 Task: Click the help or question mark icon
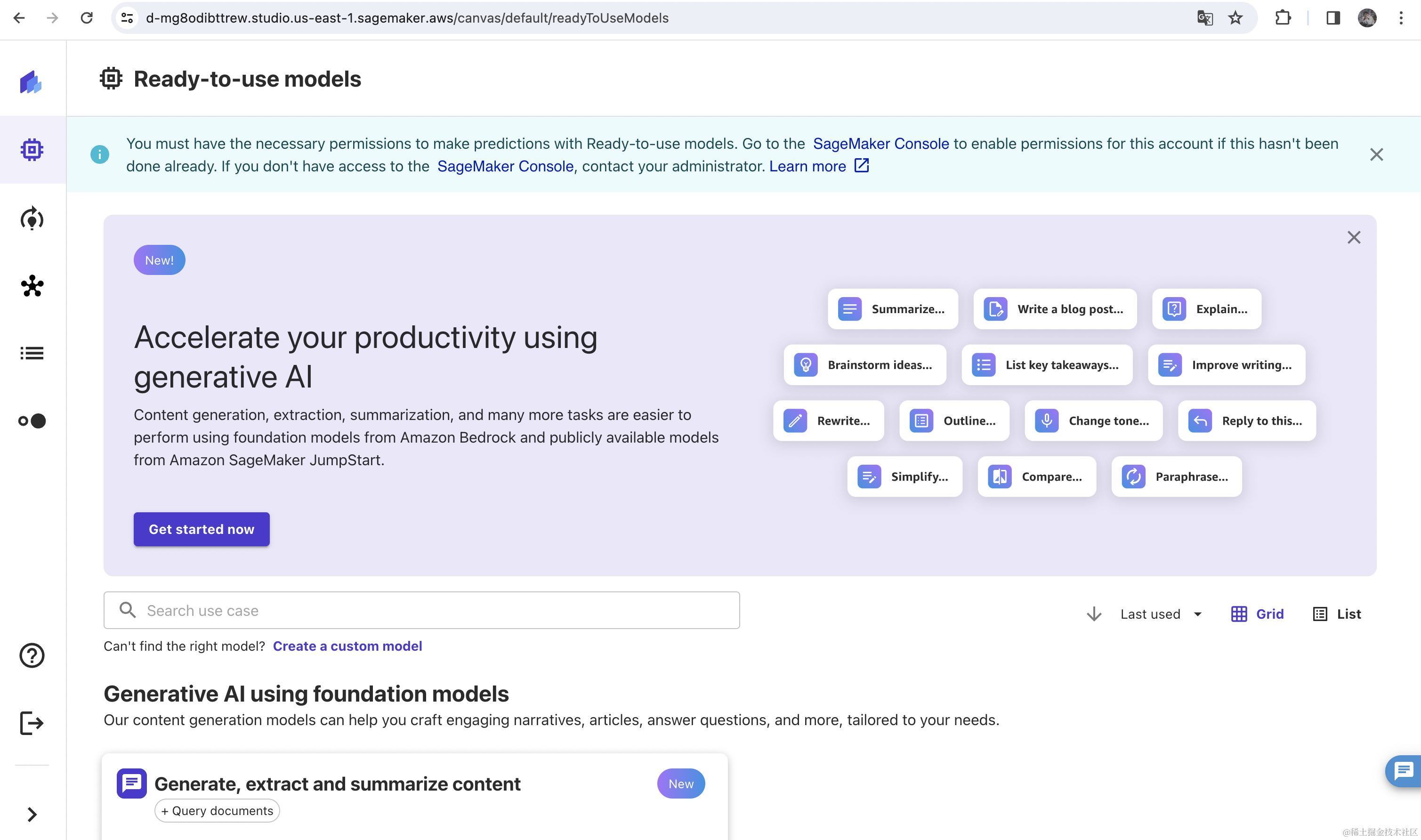pos(31,656)
